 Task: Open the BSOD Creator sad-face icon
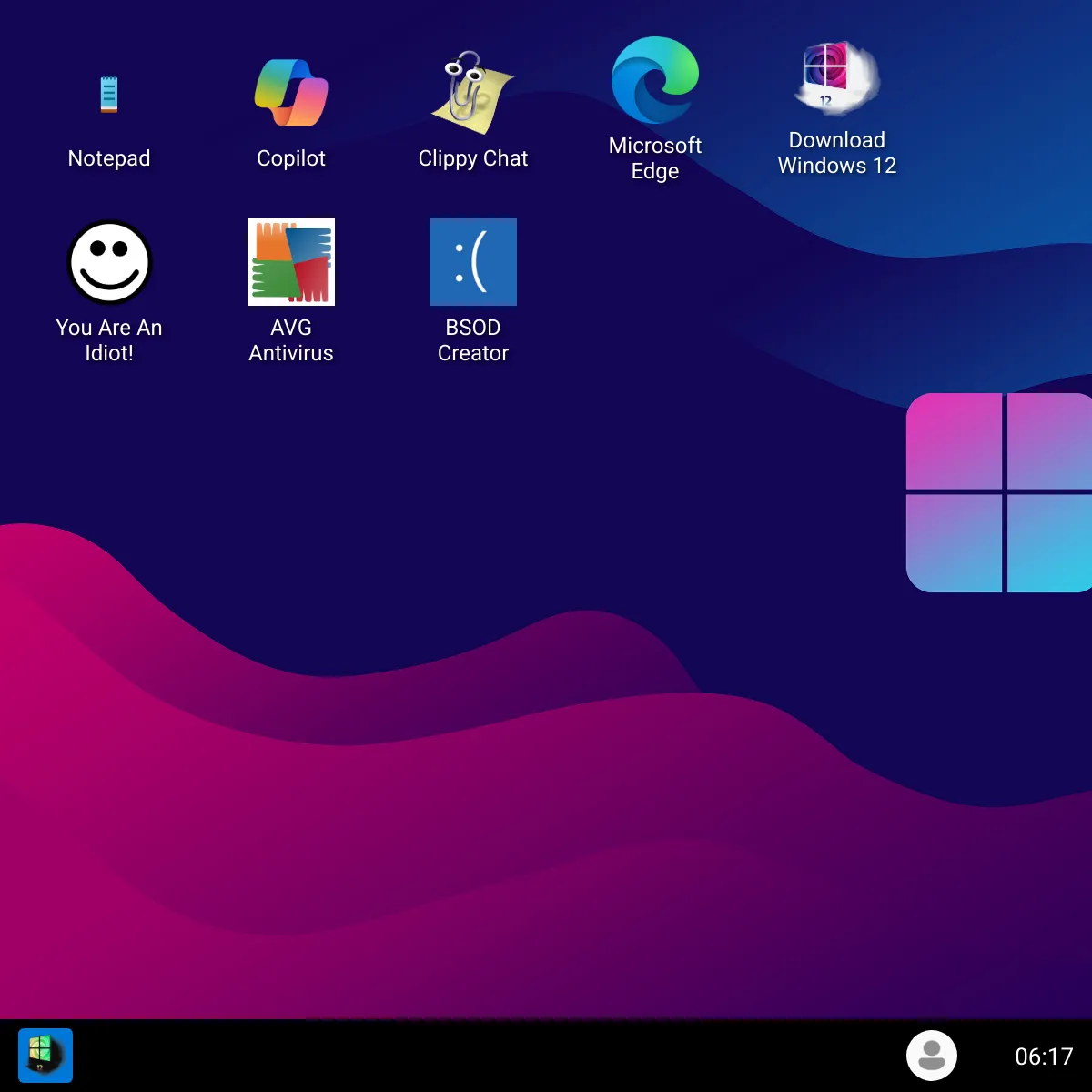473,262
